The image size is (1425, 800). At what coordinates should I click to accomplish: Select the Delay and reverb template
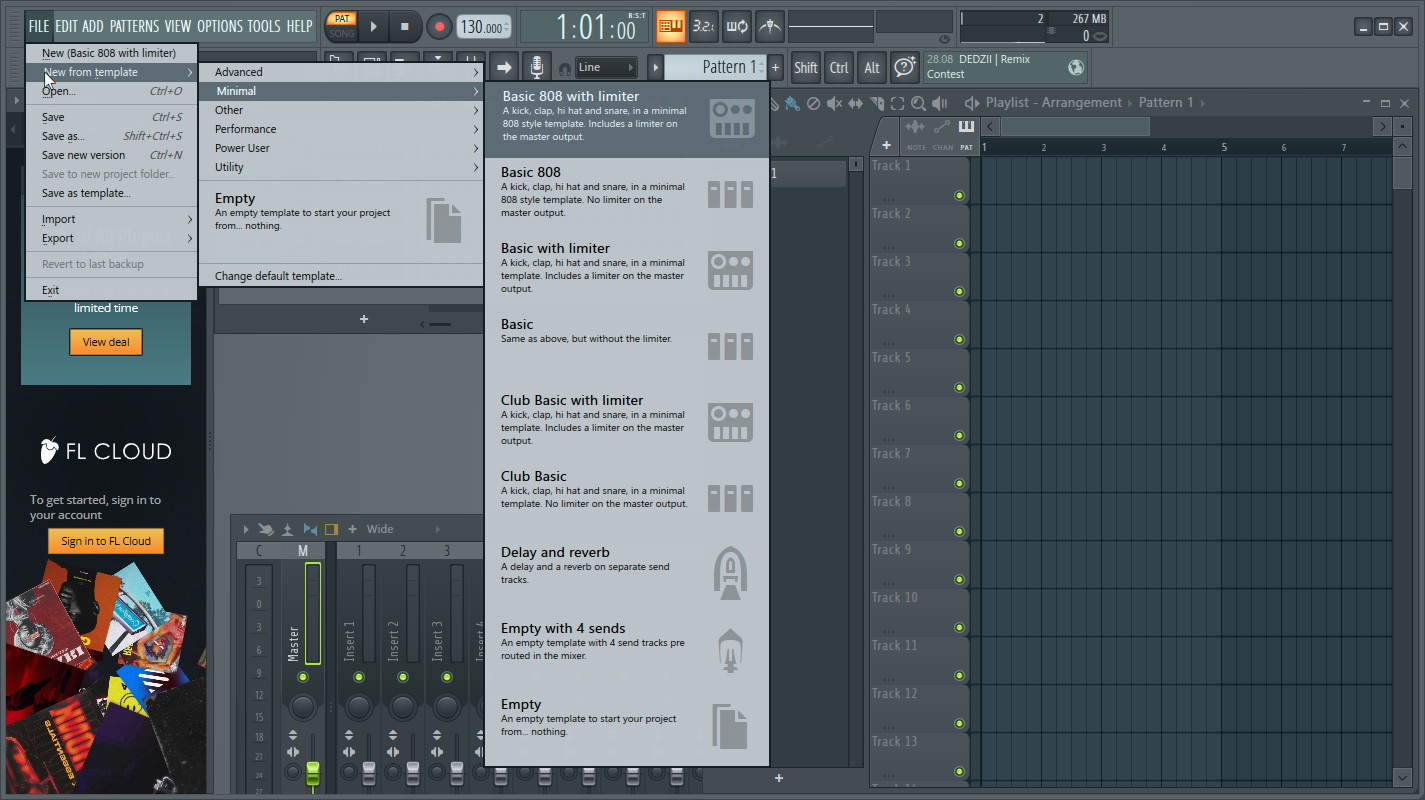pyautogui.click(x=627, y=572)
